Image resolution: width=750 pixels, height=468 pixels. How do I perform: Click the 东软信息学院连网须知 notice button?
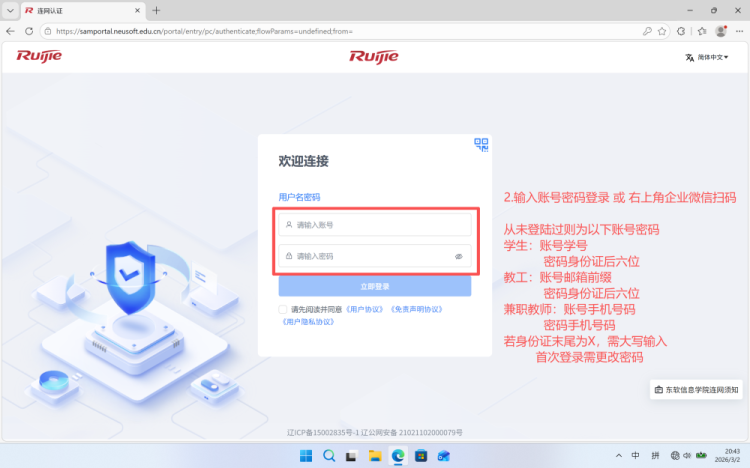point(696,390)
